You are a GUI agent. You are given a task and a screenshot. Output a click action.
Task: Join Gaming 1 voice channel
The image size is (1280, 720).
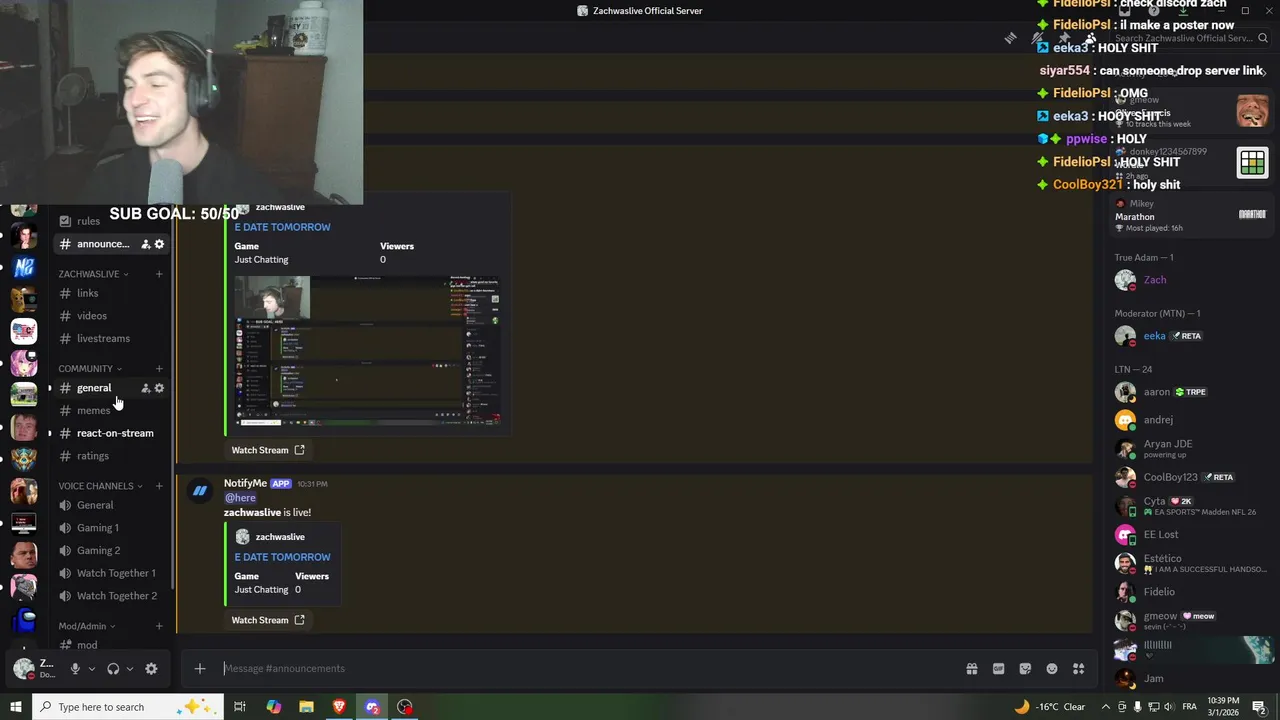pos(110,528)
